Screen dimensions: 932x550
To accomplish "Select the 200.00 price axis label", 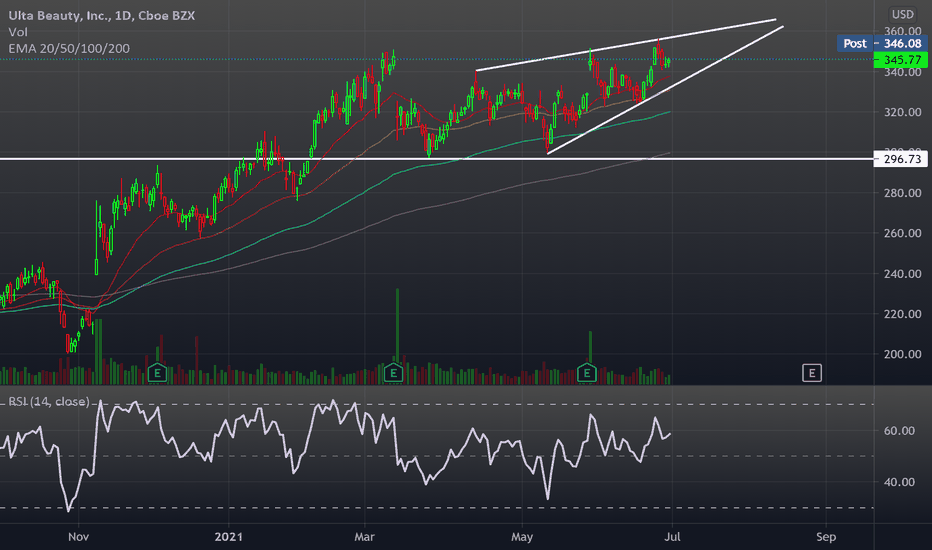I will click(902, 354).
